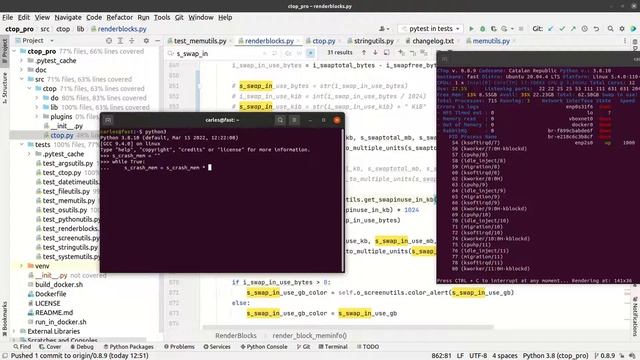640x360 pixels.
Task: Open search results in Find window
Action: tap(387, 53)
